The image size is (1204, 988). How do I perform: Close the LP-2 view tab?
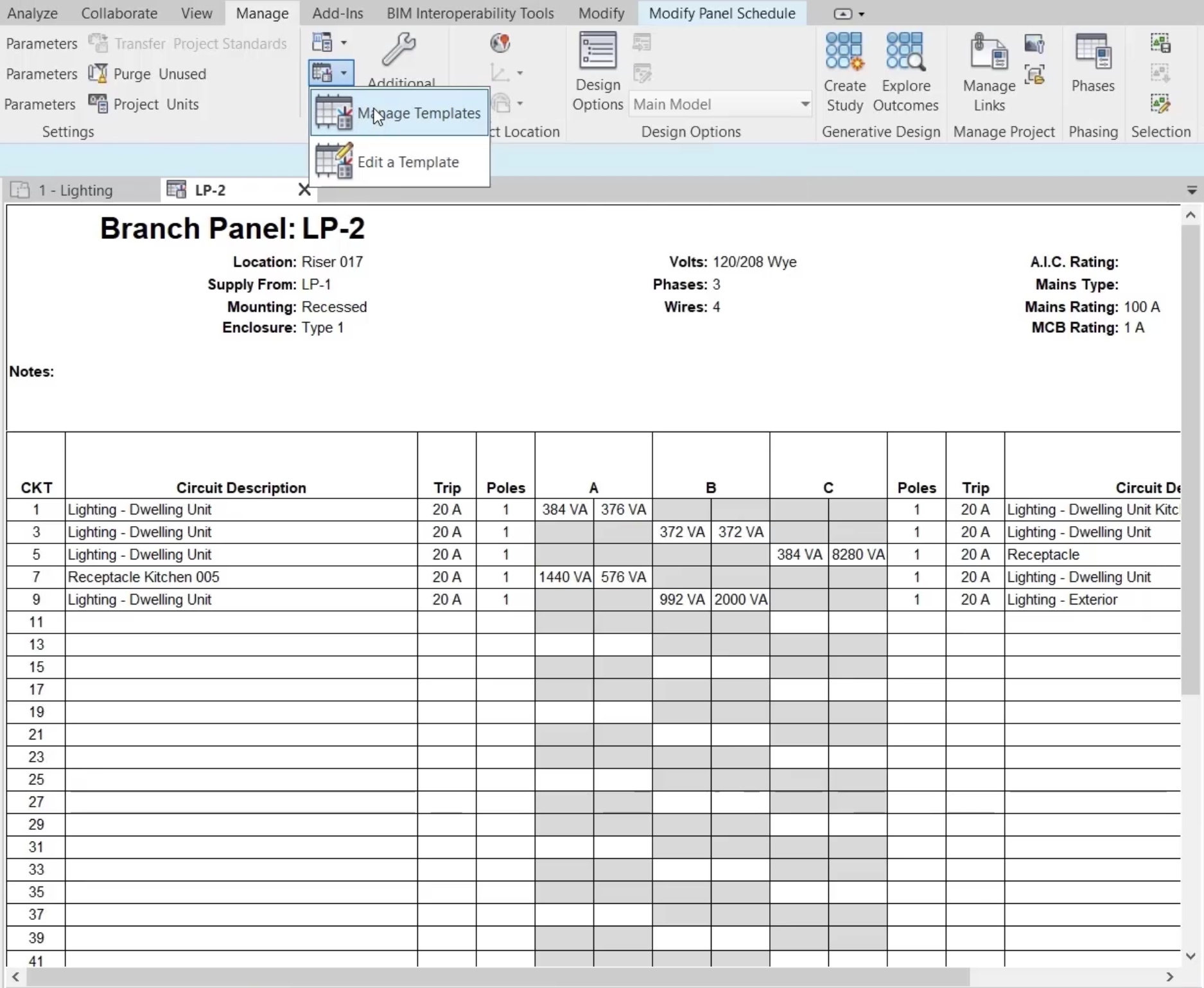coord(304,189)
